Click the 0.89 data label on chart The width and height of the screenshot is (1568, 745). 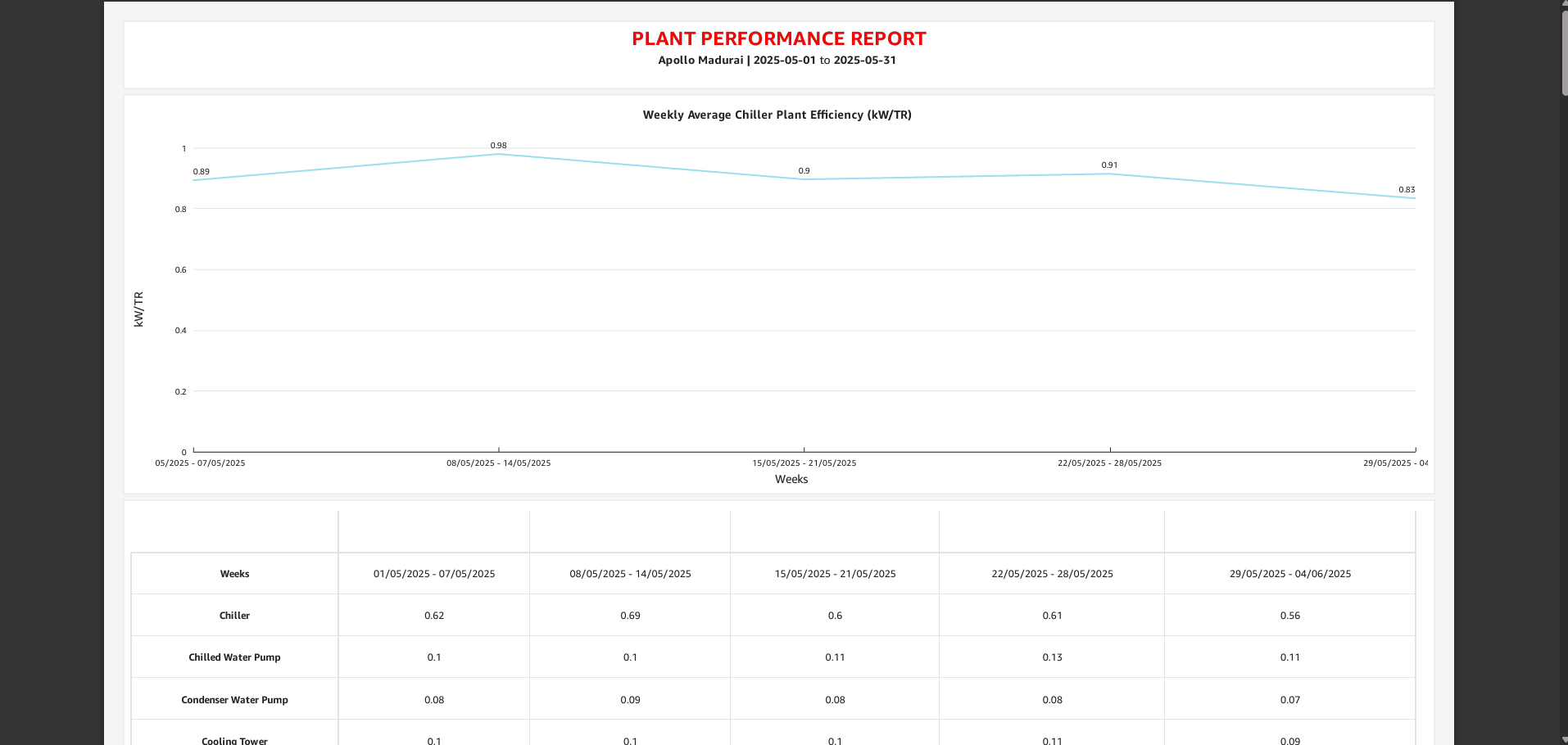click(201, 172)
